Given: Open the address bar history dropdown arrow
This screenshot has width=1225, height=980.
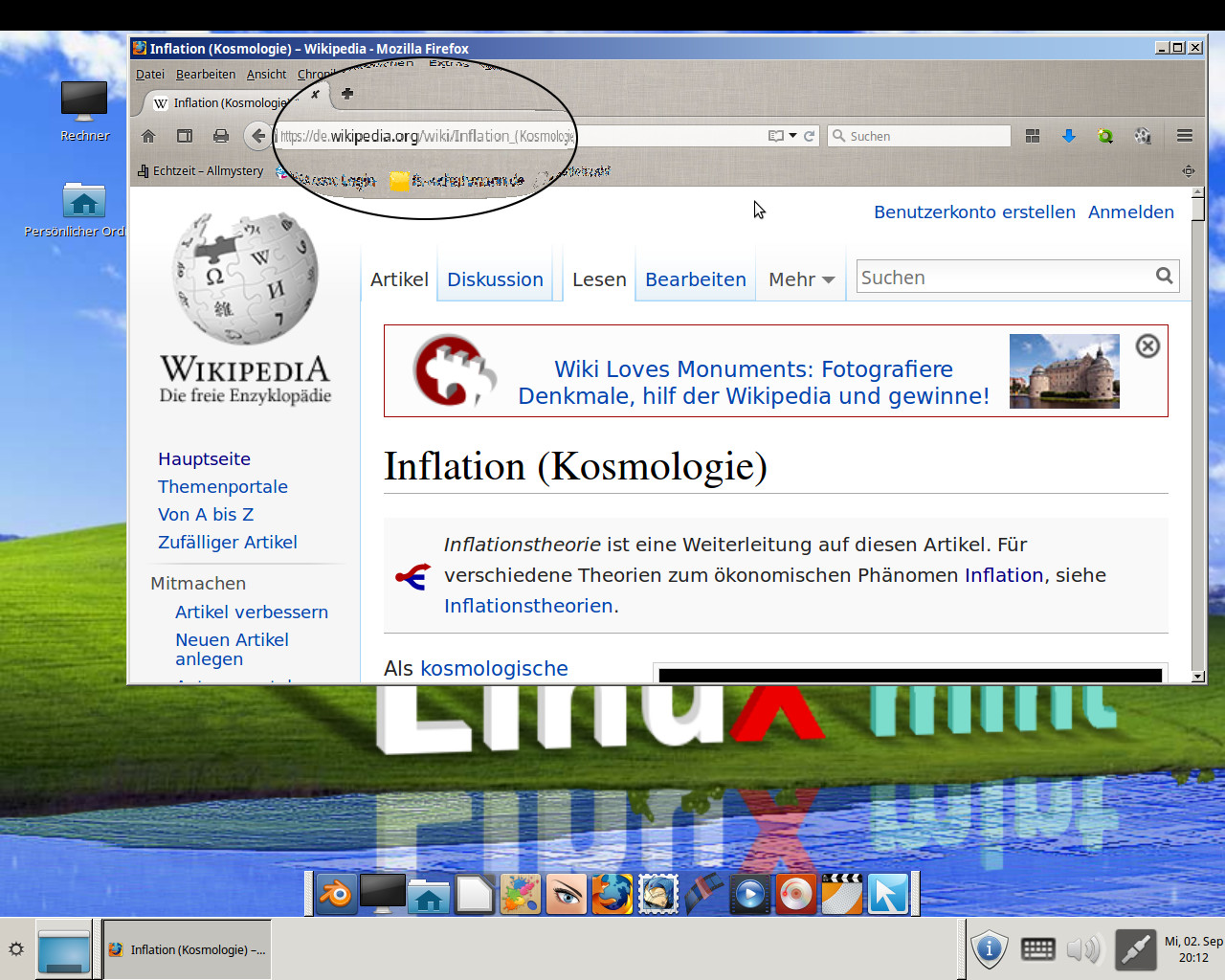Looking at the screenshot, I should 792,136.
